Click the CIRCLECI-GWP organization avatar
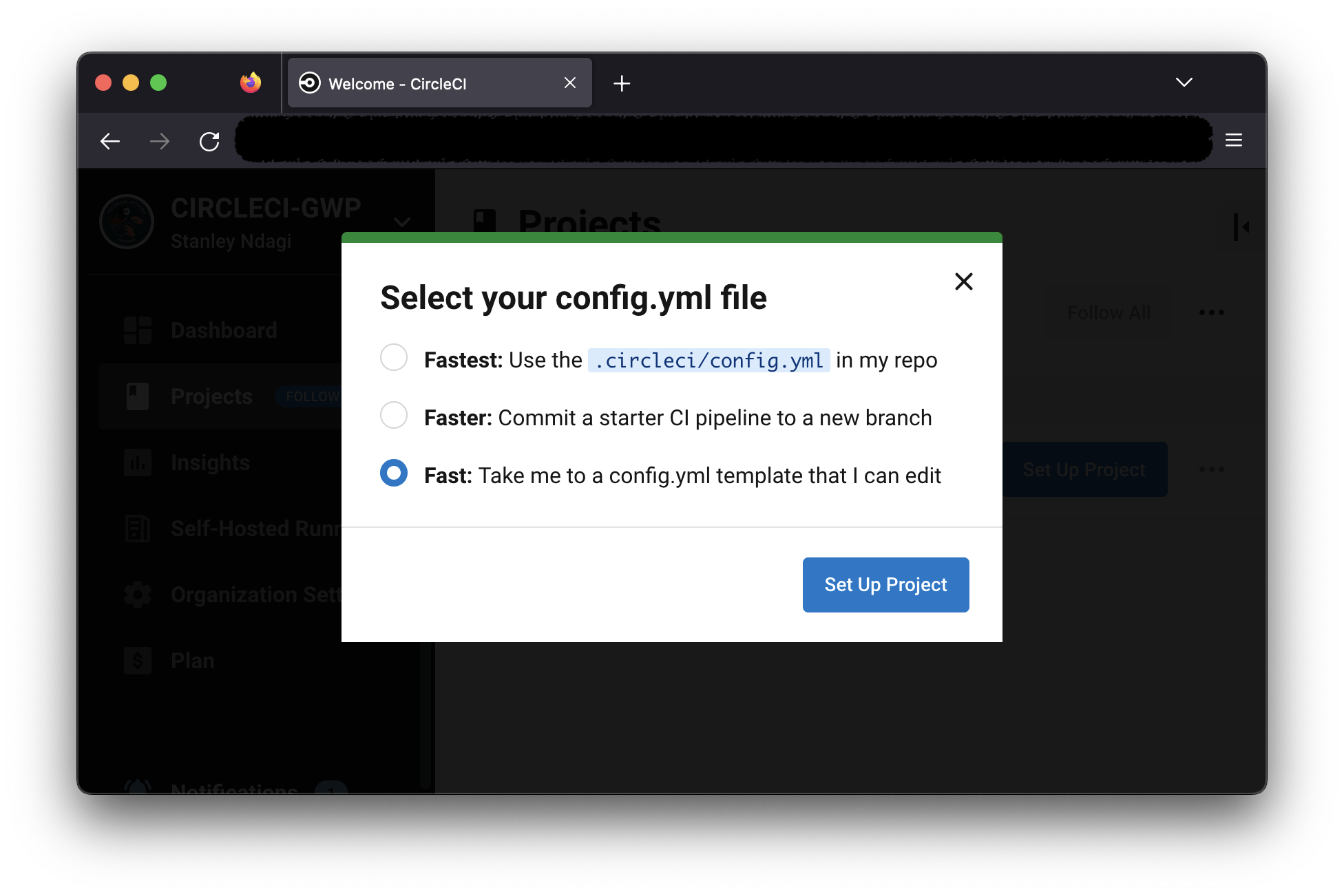The width and height of the screenshot is (1344, 896). (127, 222)
